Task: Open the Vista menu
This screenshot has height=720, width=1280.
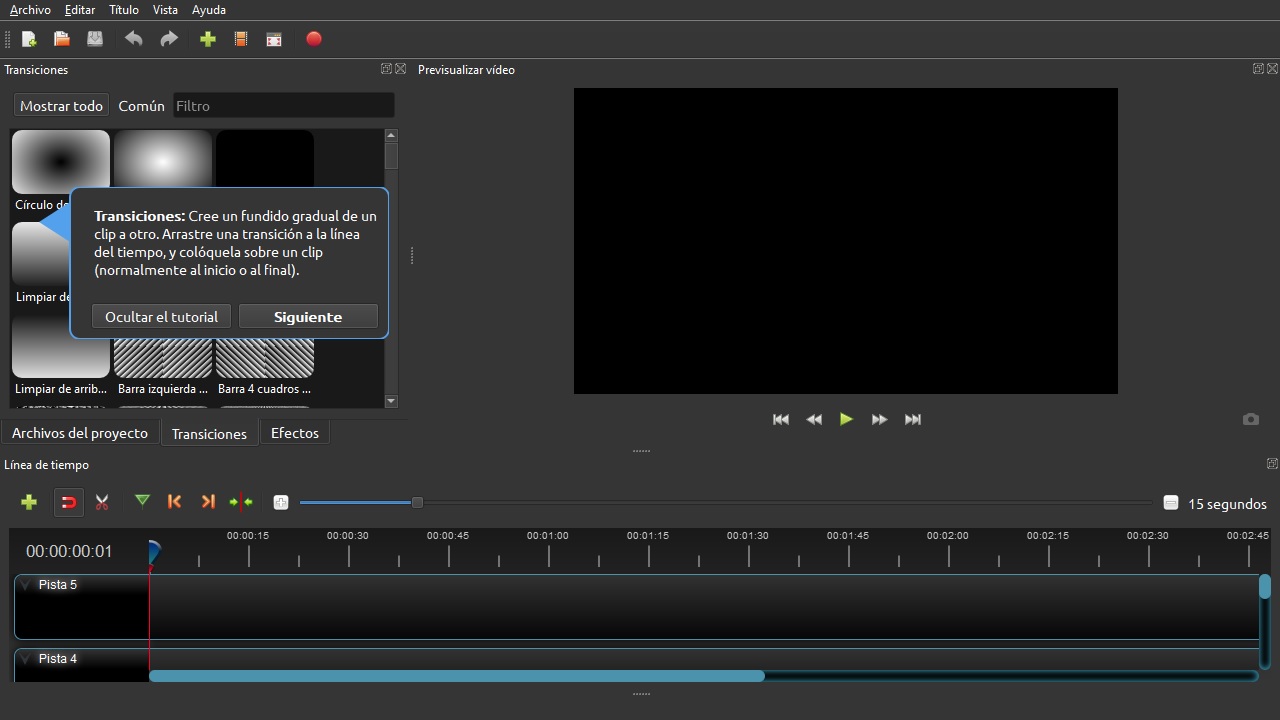Action: tap(165, 10)
